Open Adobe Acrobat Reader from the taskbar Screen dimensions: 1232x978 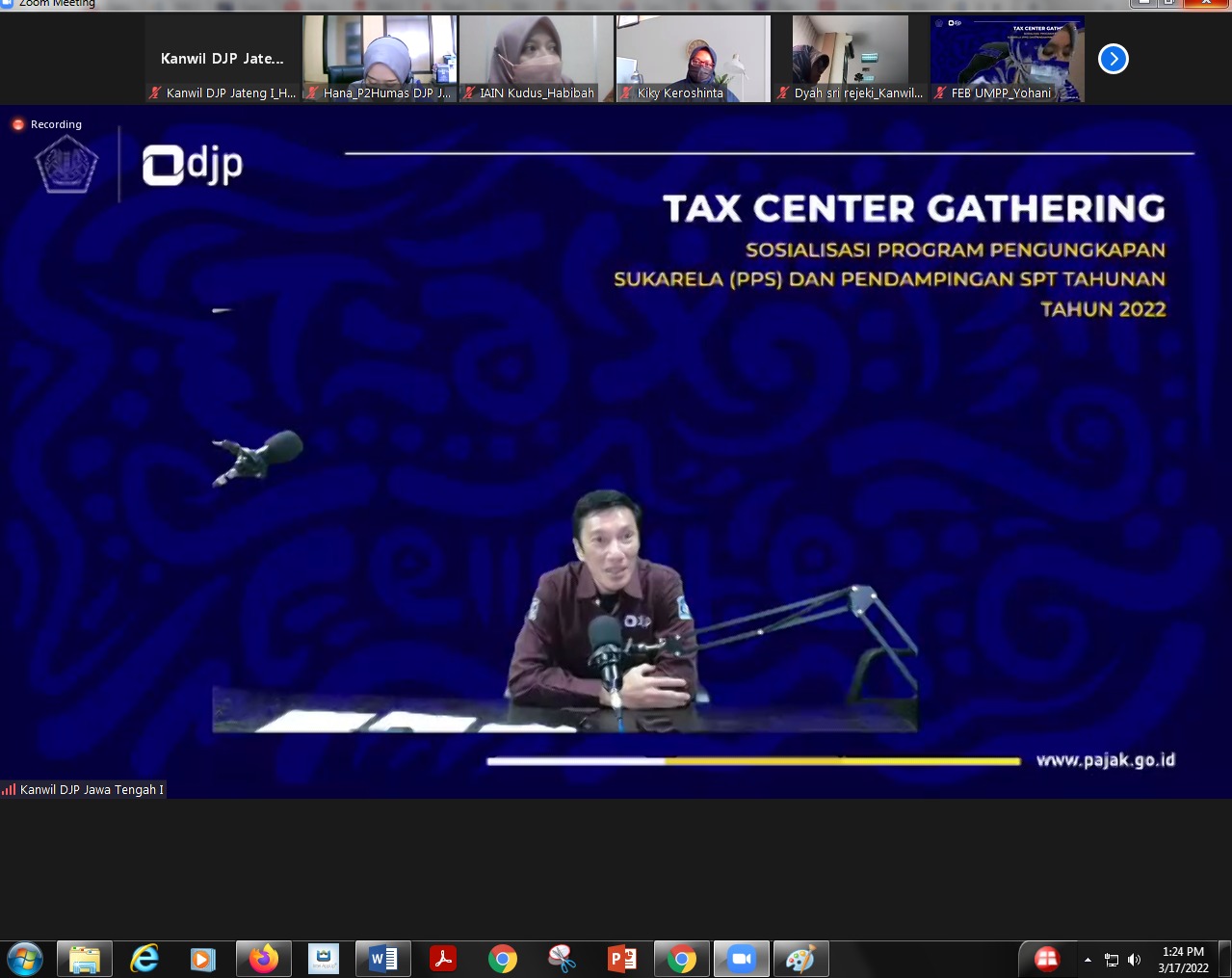[x=443, y=960]
